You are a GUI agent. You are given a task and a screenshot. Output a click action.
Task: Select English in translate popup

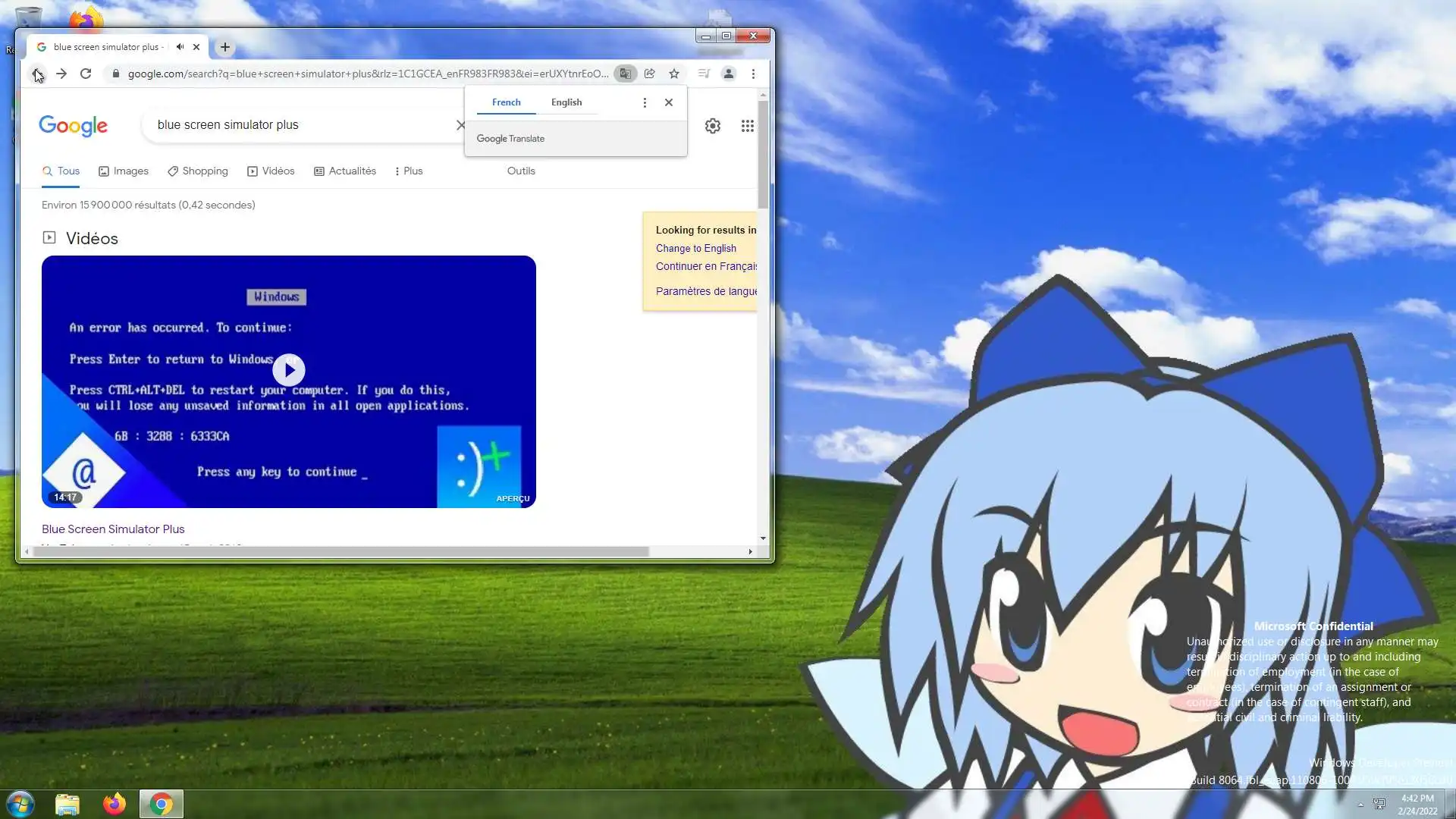pos(566,102)
